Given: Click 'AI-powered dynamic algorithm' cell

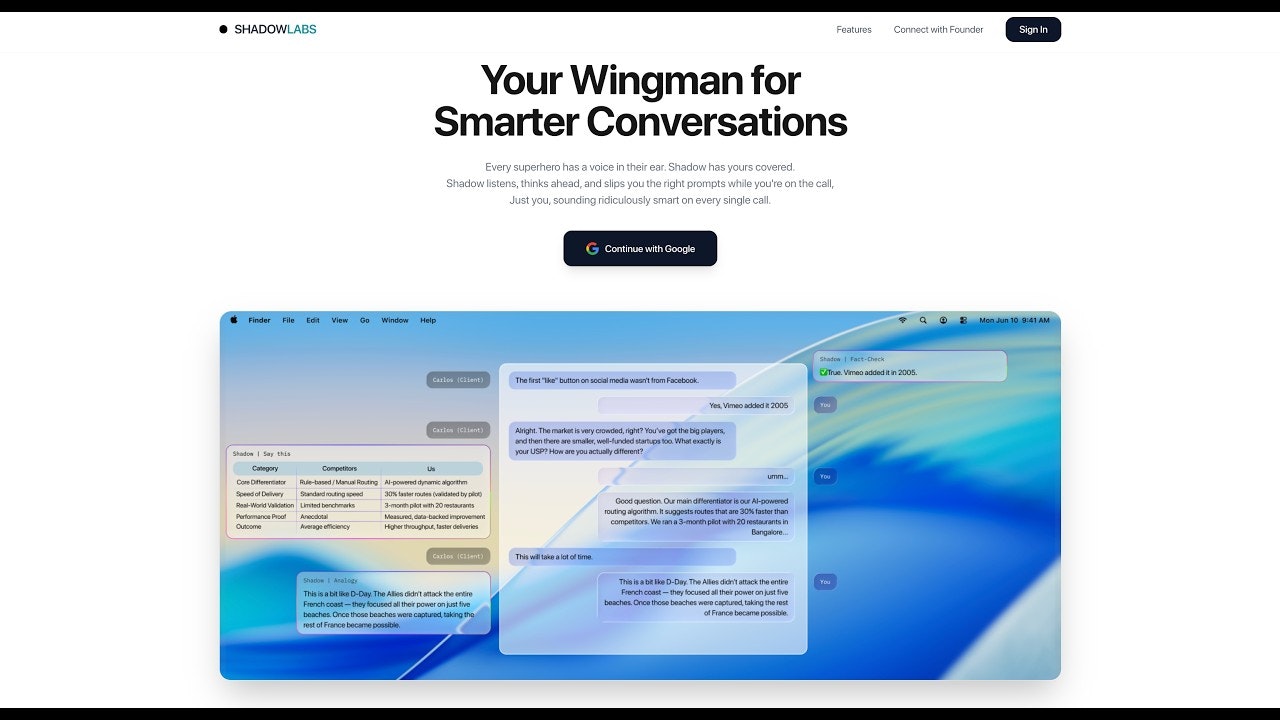Looking at the screenshot, I should pyautogui.click(x=426, y=482).
